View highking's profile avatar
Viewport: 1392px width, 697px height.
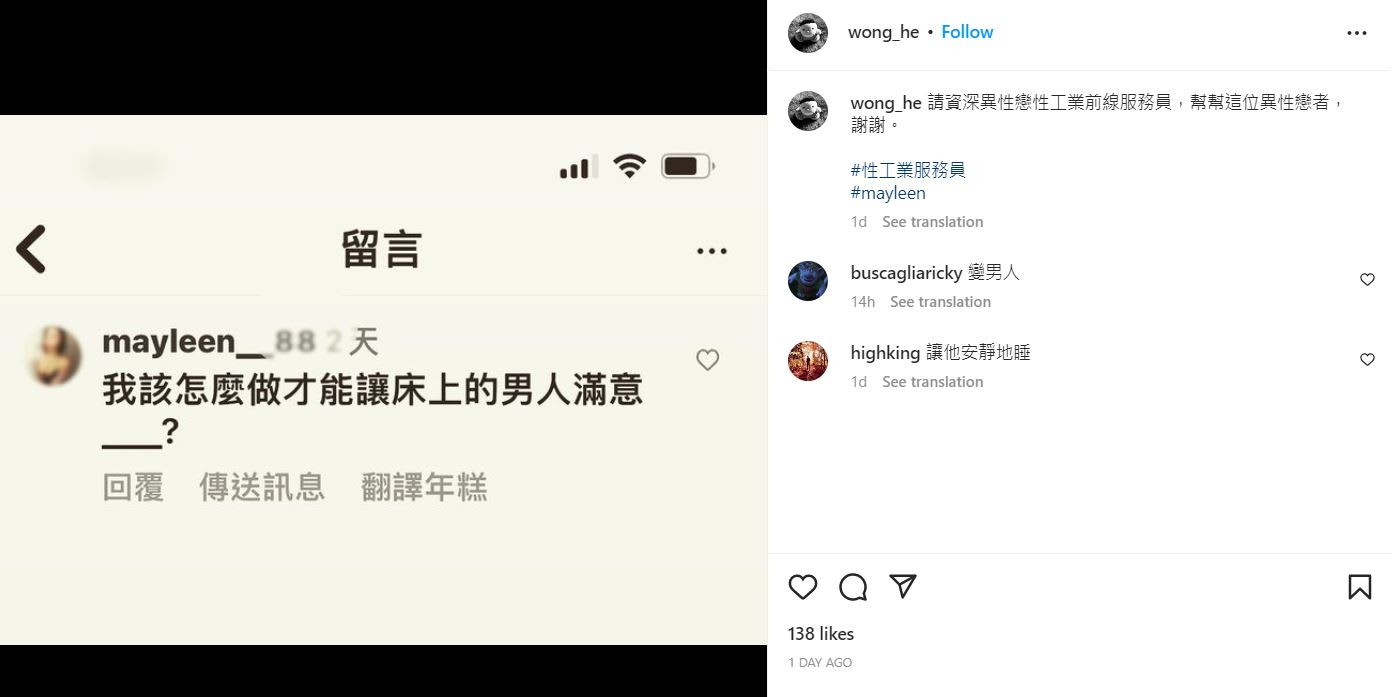point(808,361)
